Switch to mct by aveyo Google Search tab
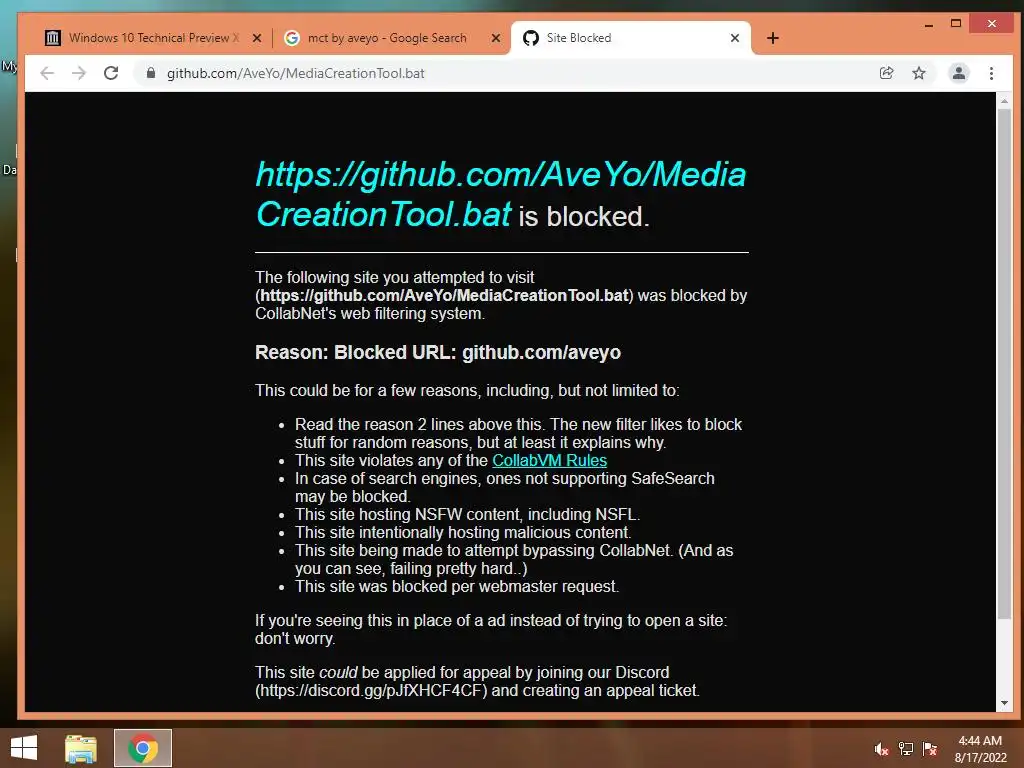Viewport: 1024px width, 768px height. pyautogui.click(x=387, y=38)
